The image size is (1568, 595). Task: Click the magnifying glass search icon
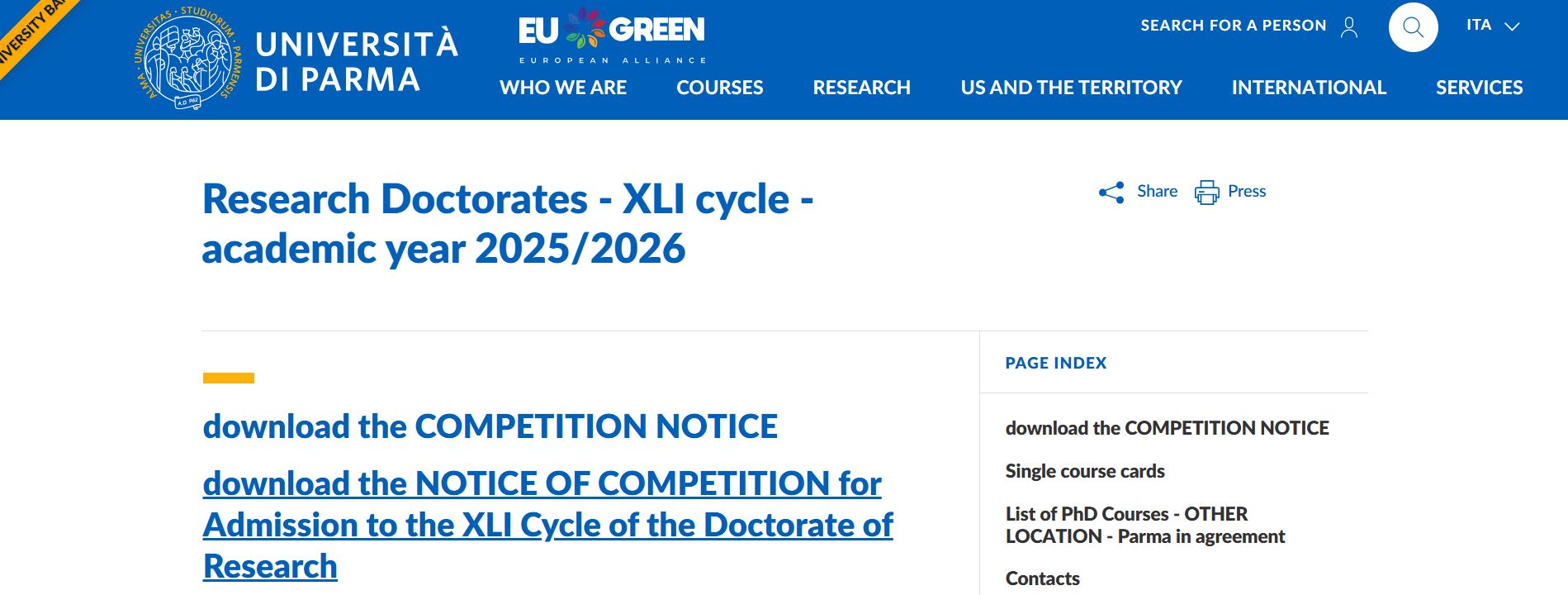[x=1413, y=27]
